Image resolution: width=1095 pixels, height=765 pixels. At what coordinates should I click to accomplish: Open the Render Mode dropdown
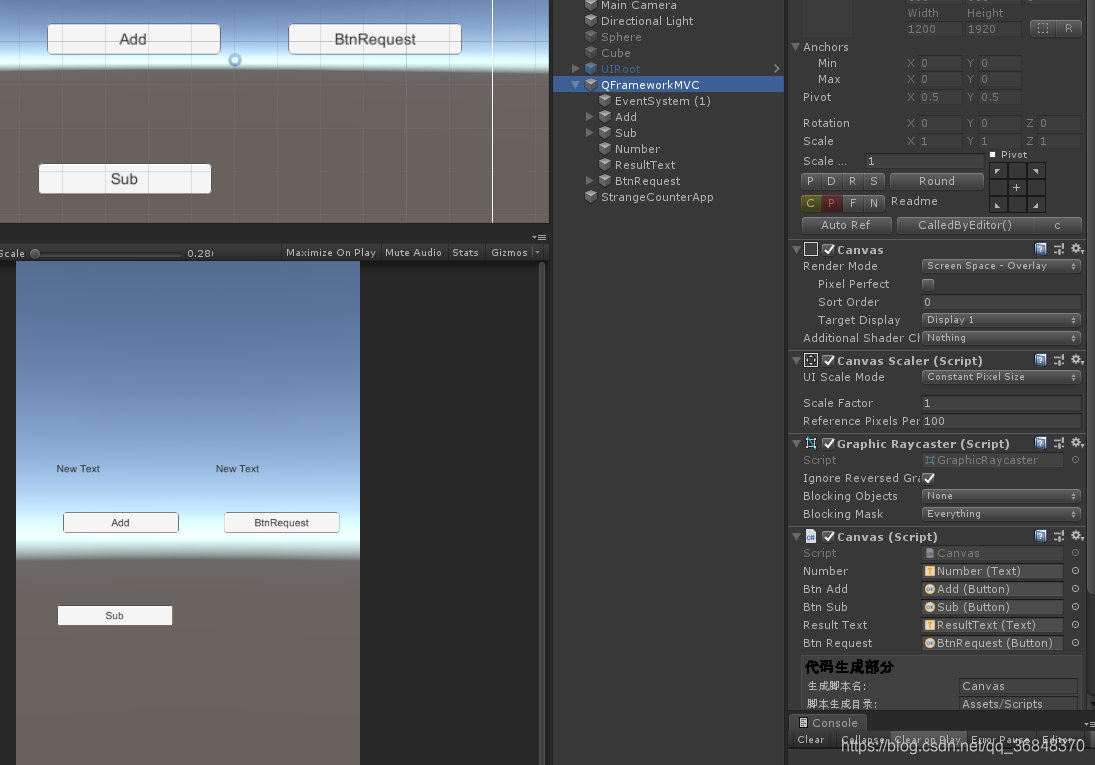pos(1000,266)
